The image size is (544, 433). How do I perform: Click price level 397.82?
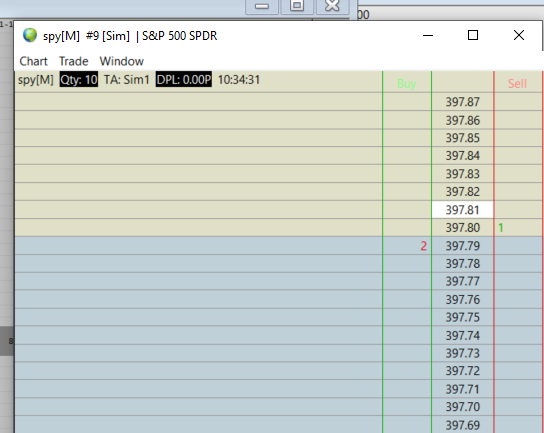click(x=462, y=192)
